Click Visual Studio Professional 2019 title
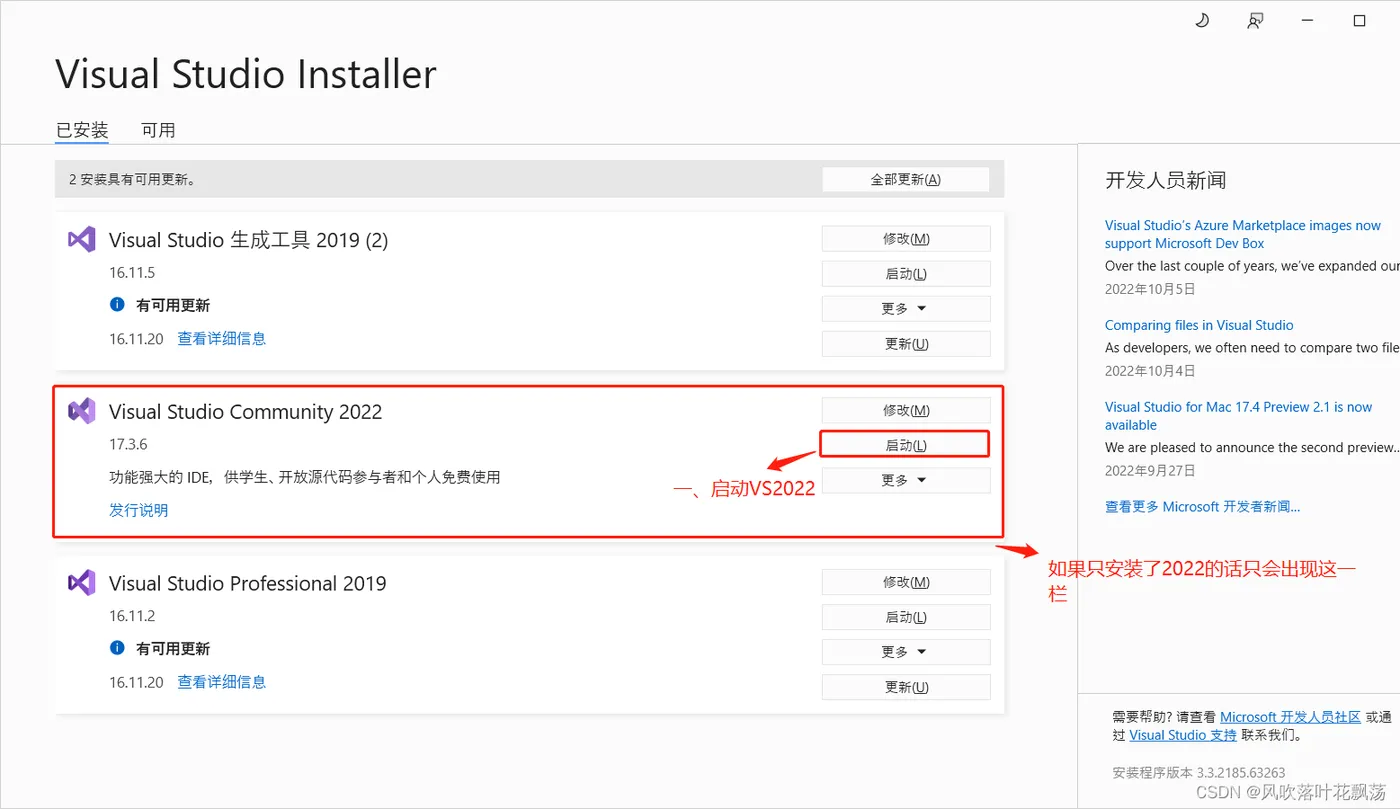The image size is (1400, 809). [x=247, y=584]
